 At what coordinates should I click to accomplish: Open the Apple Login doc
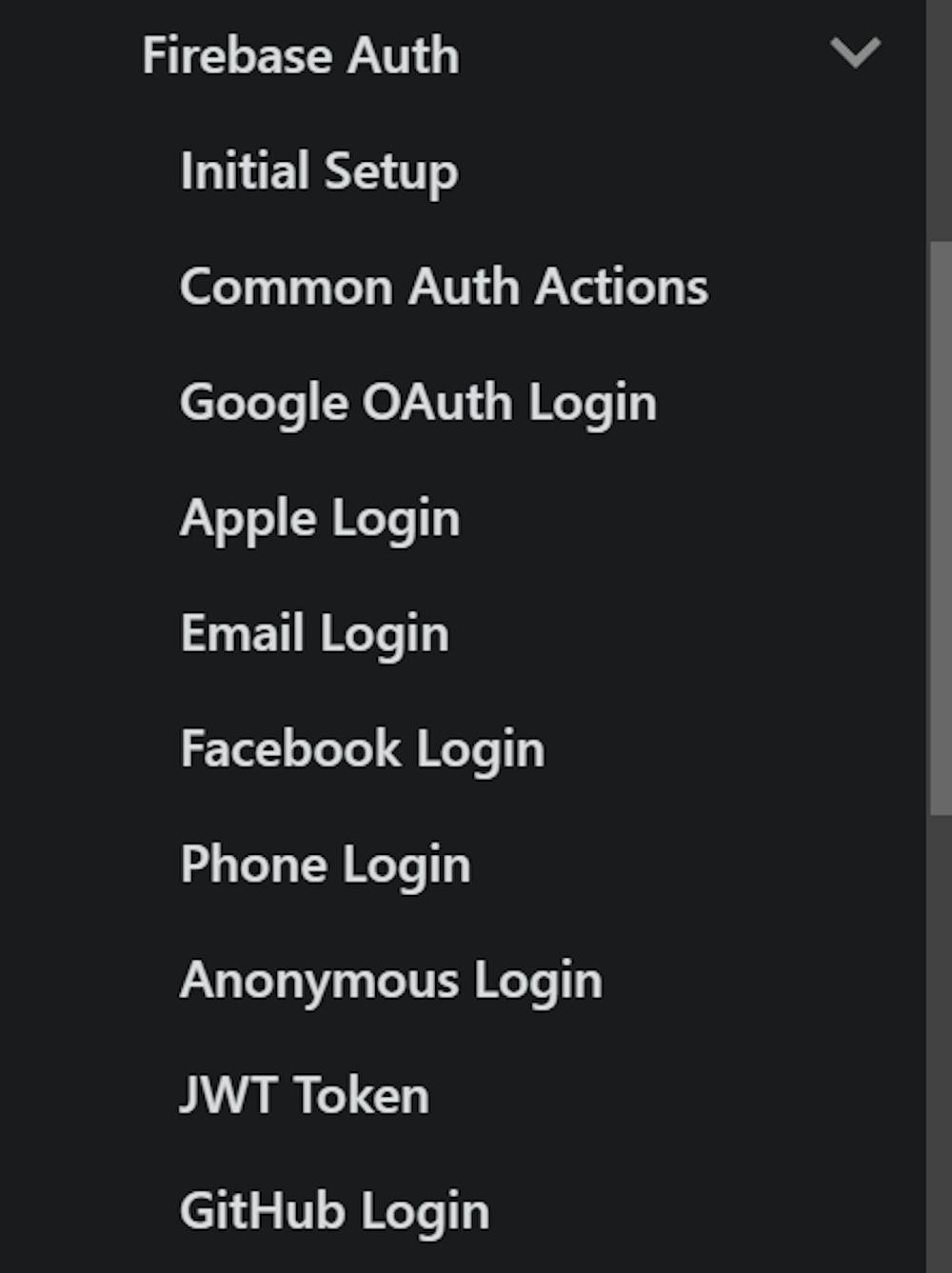point(320,519)
